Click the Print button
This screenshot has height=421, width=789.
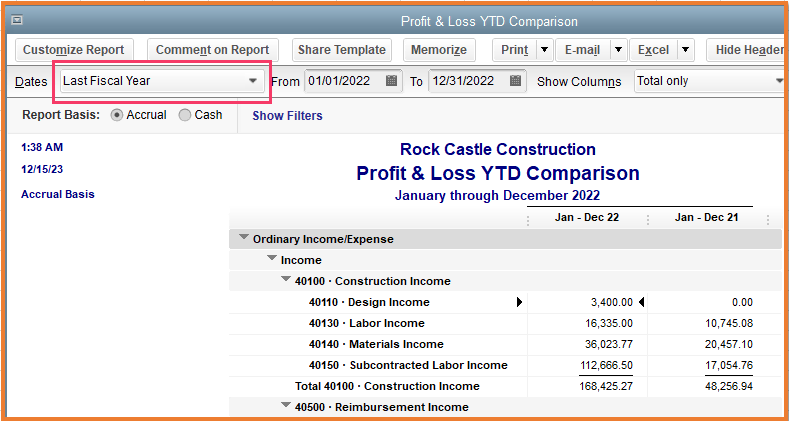coord(515,50)
